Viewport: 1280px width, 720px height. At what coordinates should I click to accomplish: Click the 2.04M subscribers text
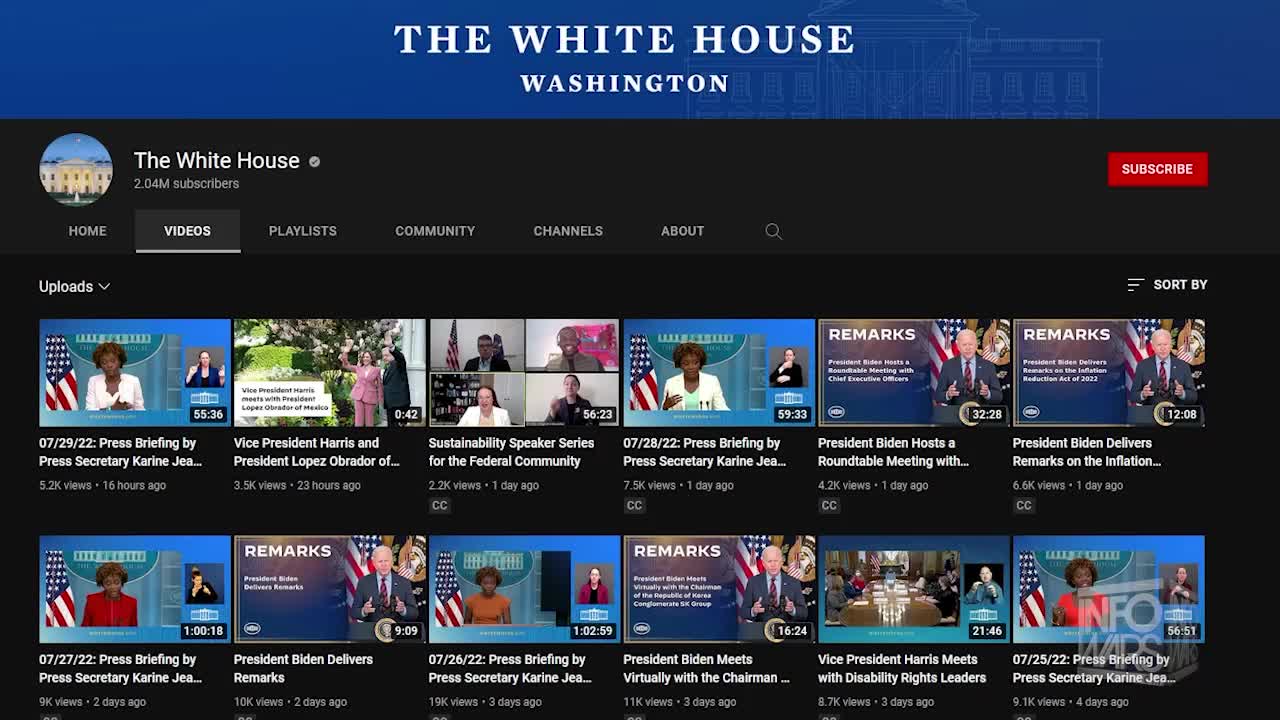click(x=186, y=184)
